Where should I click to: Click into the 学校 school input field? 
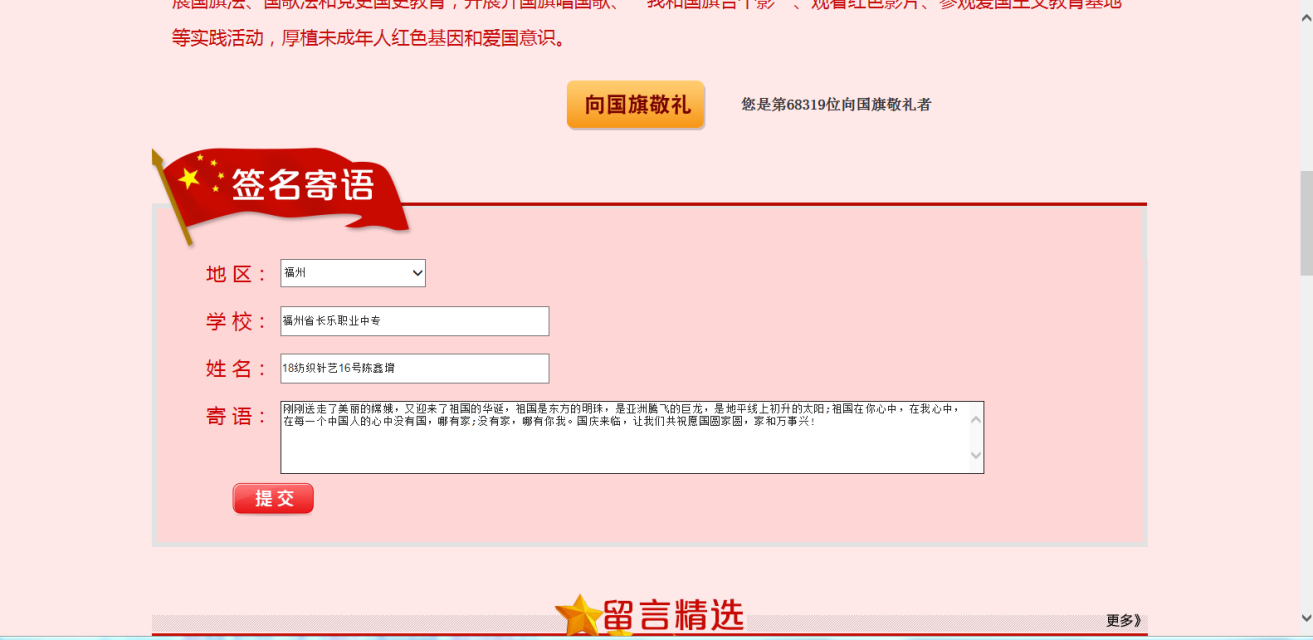[x=415, y=321]
